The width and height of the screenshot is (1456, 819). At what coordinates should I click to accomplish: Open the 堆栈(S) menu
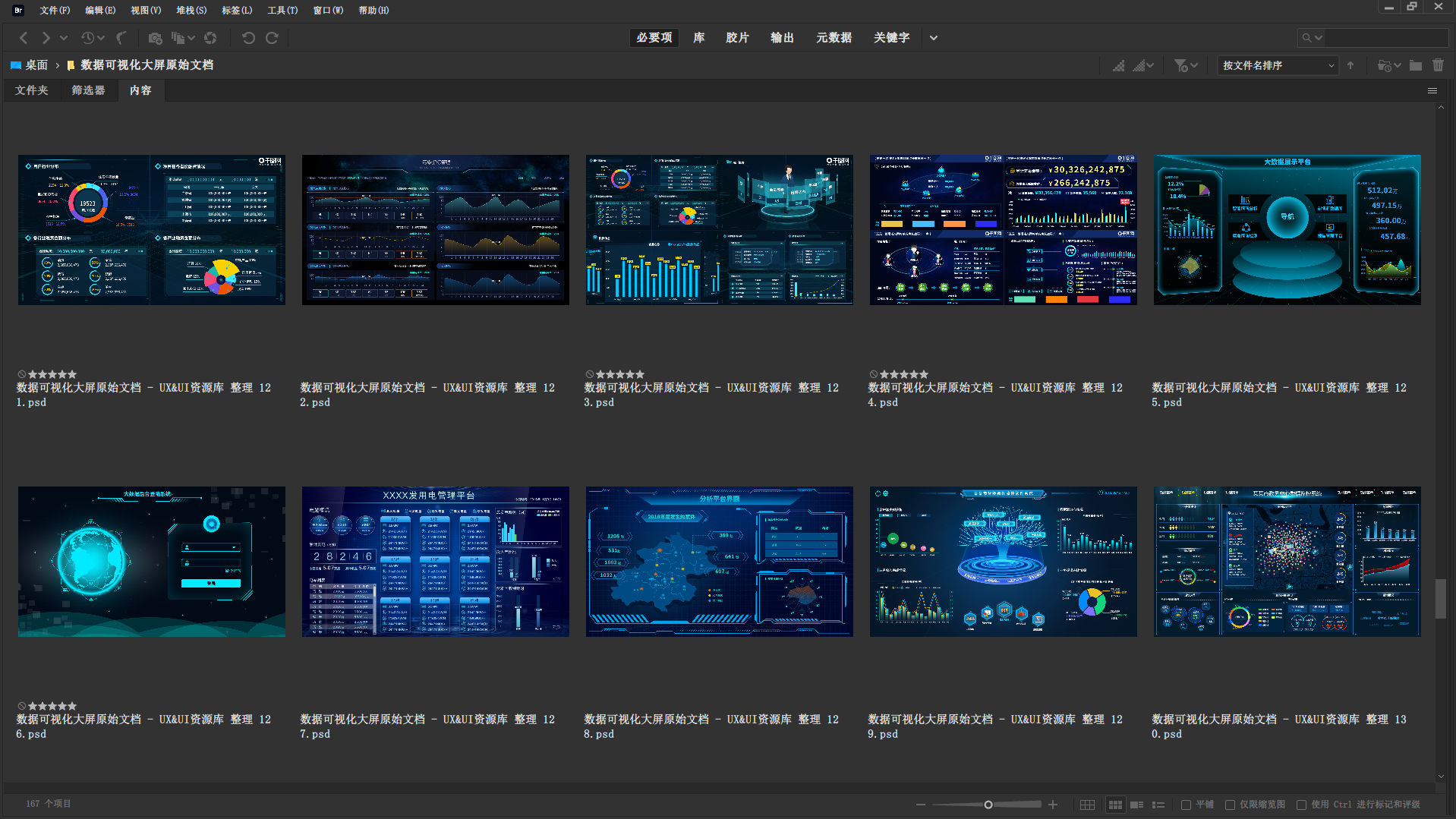pos(191,11)
